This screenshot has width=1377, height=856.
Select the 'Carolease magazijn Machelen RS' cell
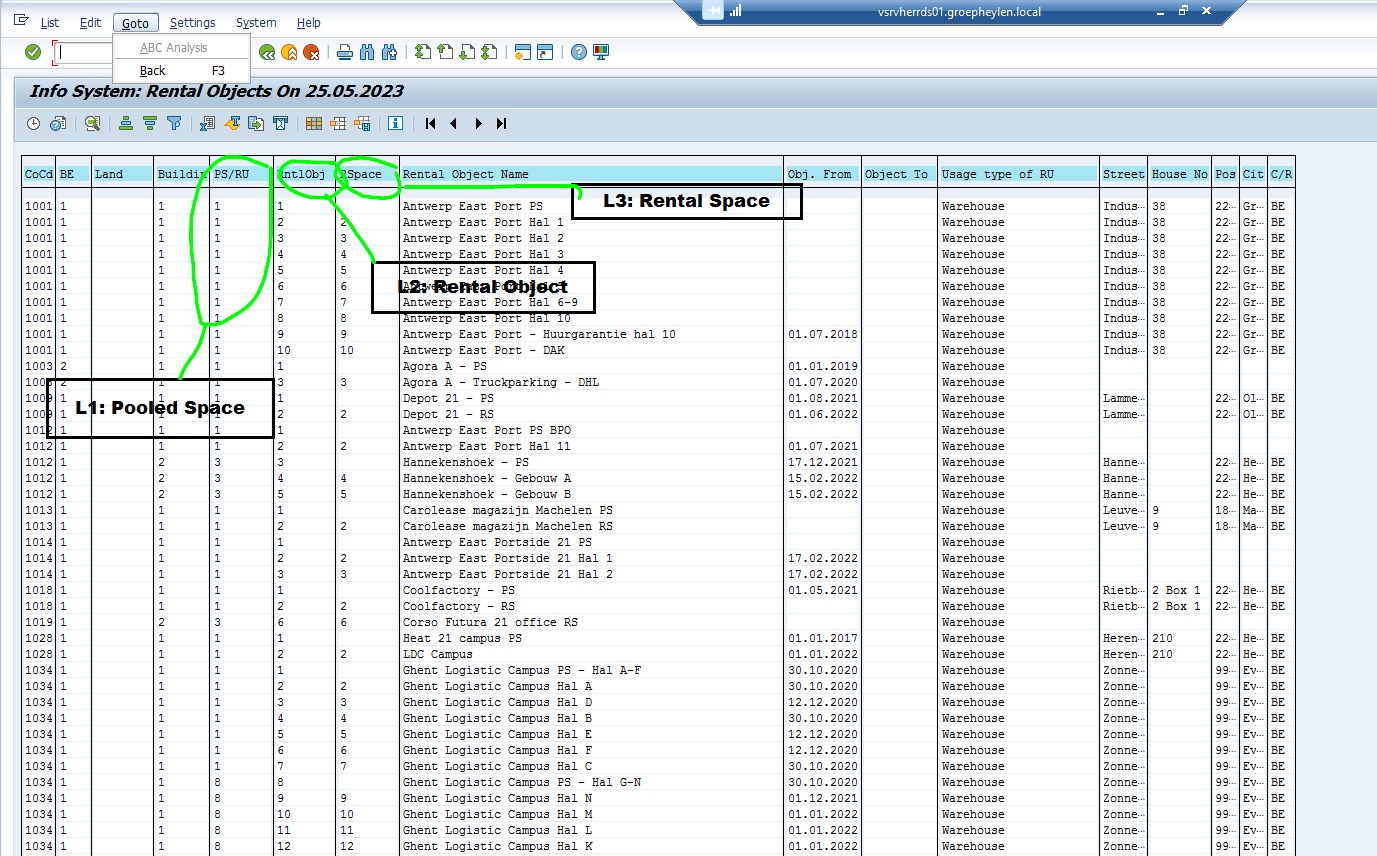click(x=591, y=526)
